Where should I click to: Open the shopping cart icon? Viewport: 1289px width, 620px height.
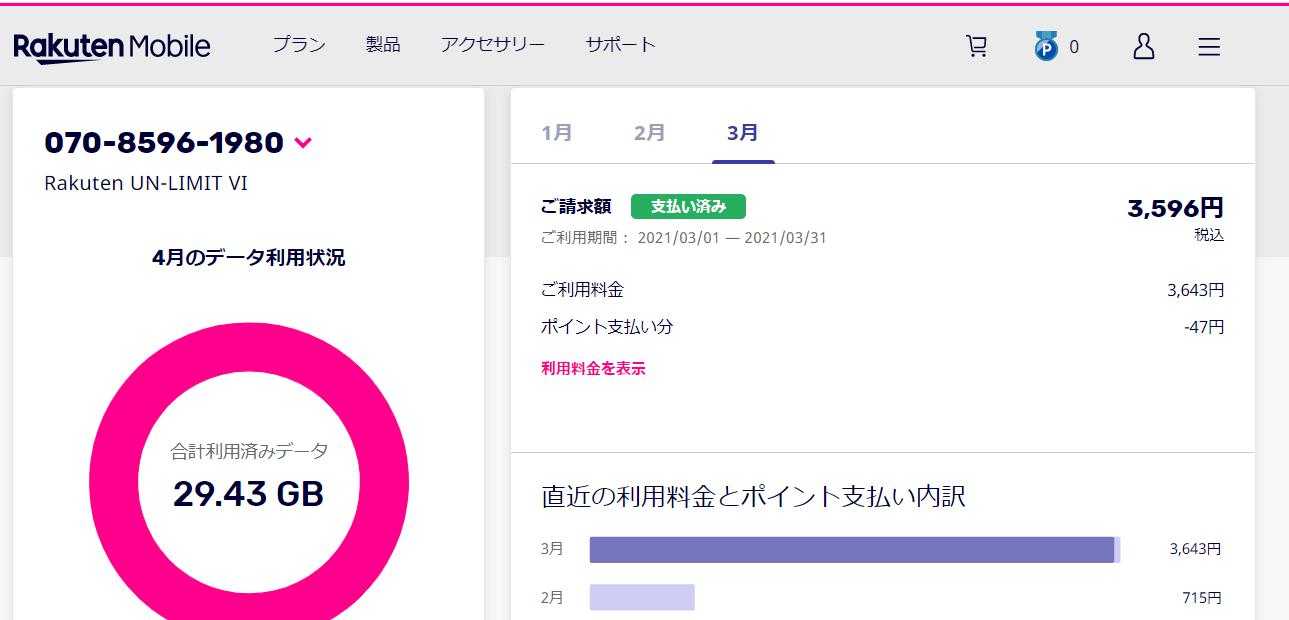[976, 46]
